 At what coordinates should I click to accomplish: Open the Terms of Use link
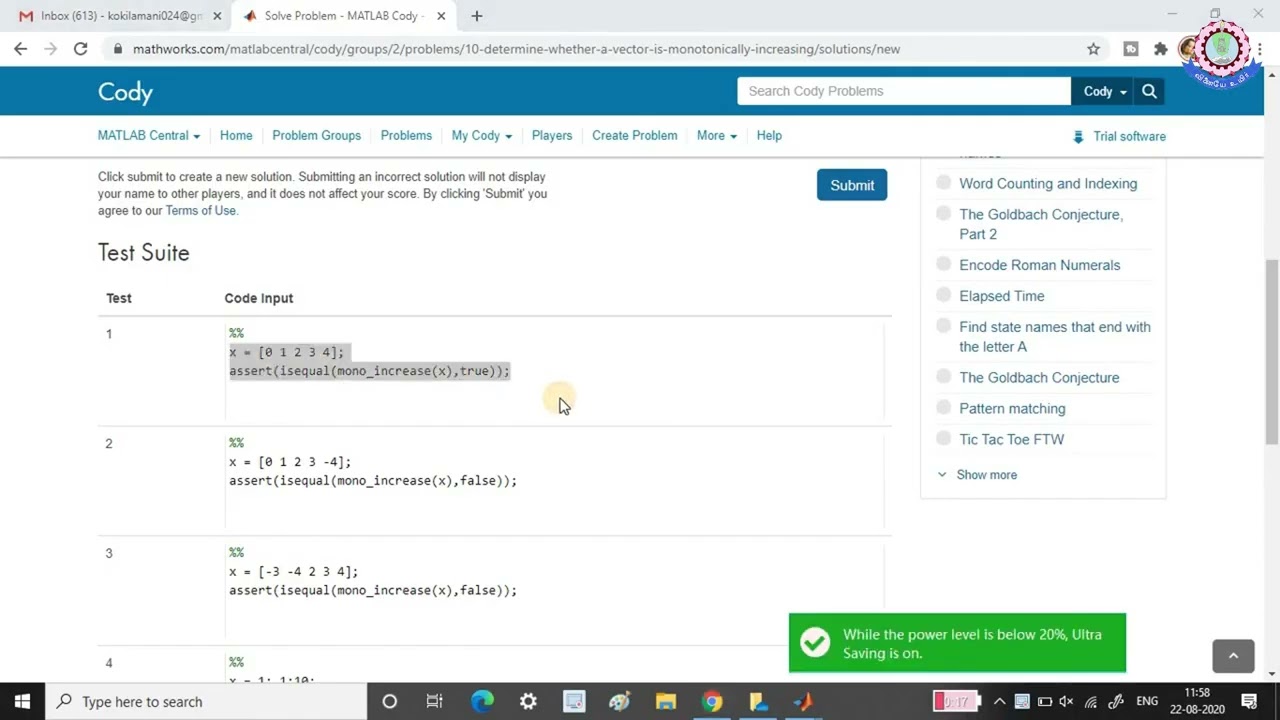tap(201, 210)
